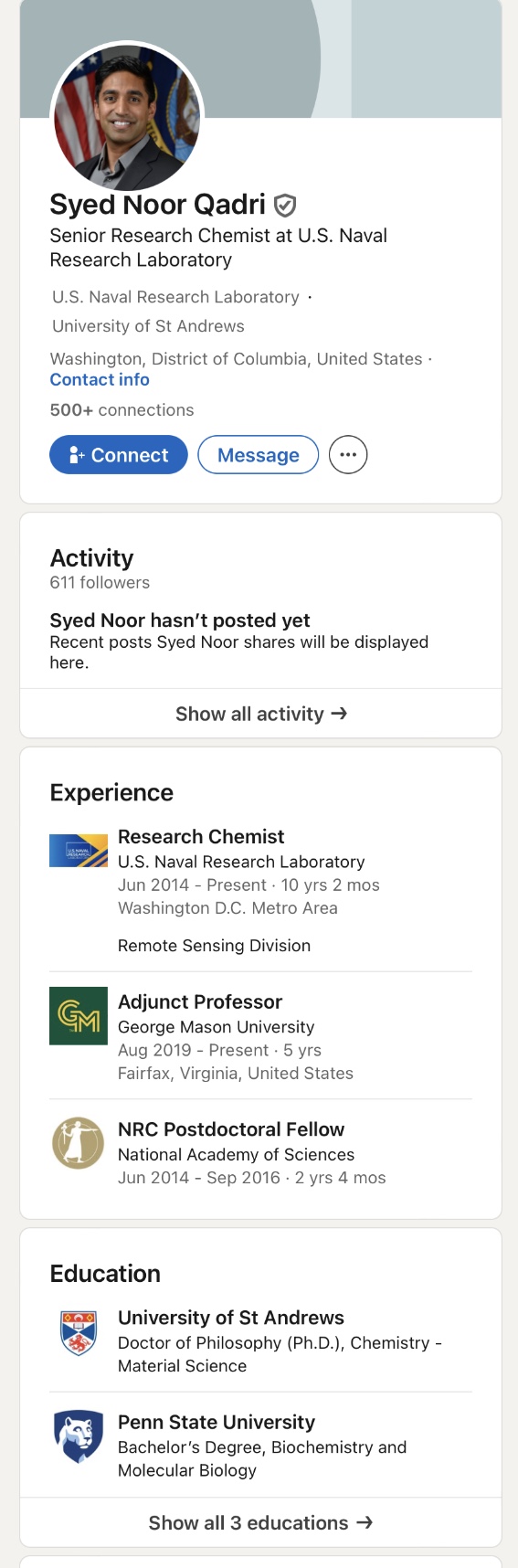This screenshot has width=518, height=1568.
Task: Click the Message button
Action: coord(259,454)
